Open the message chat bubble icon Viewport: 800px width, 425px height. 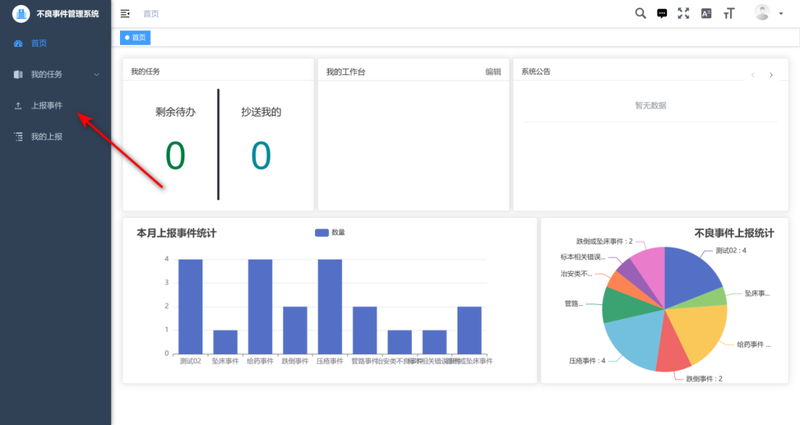pyautogui.click(x=662, y=14)
